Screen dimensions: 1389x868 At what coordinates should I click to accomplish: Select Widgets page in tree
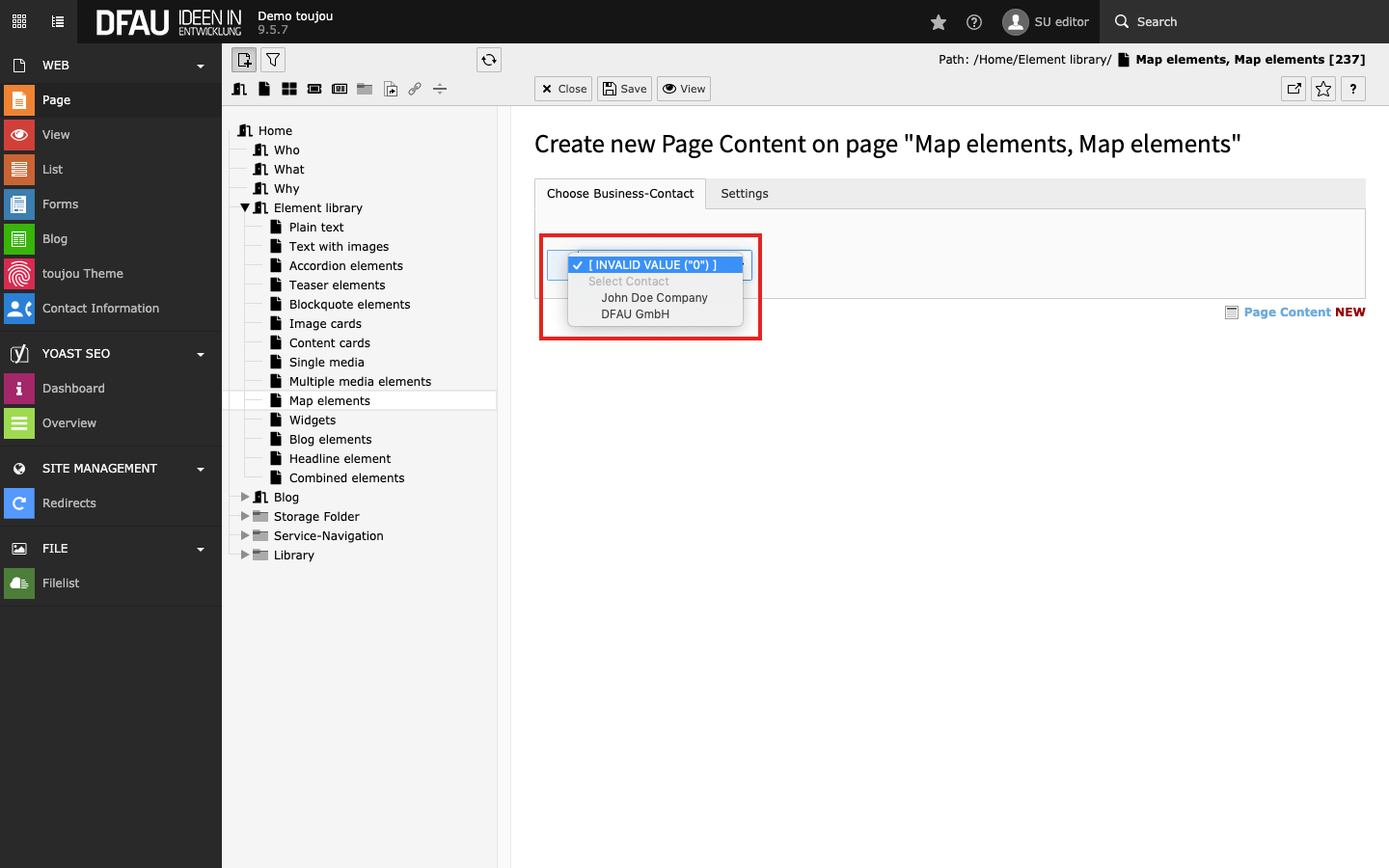[313, 420]
